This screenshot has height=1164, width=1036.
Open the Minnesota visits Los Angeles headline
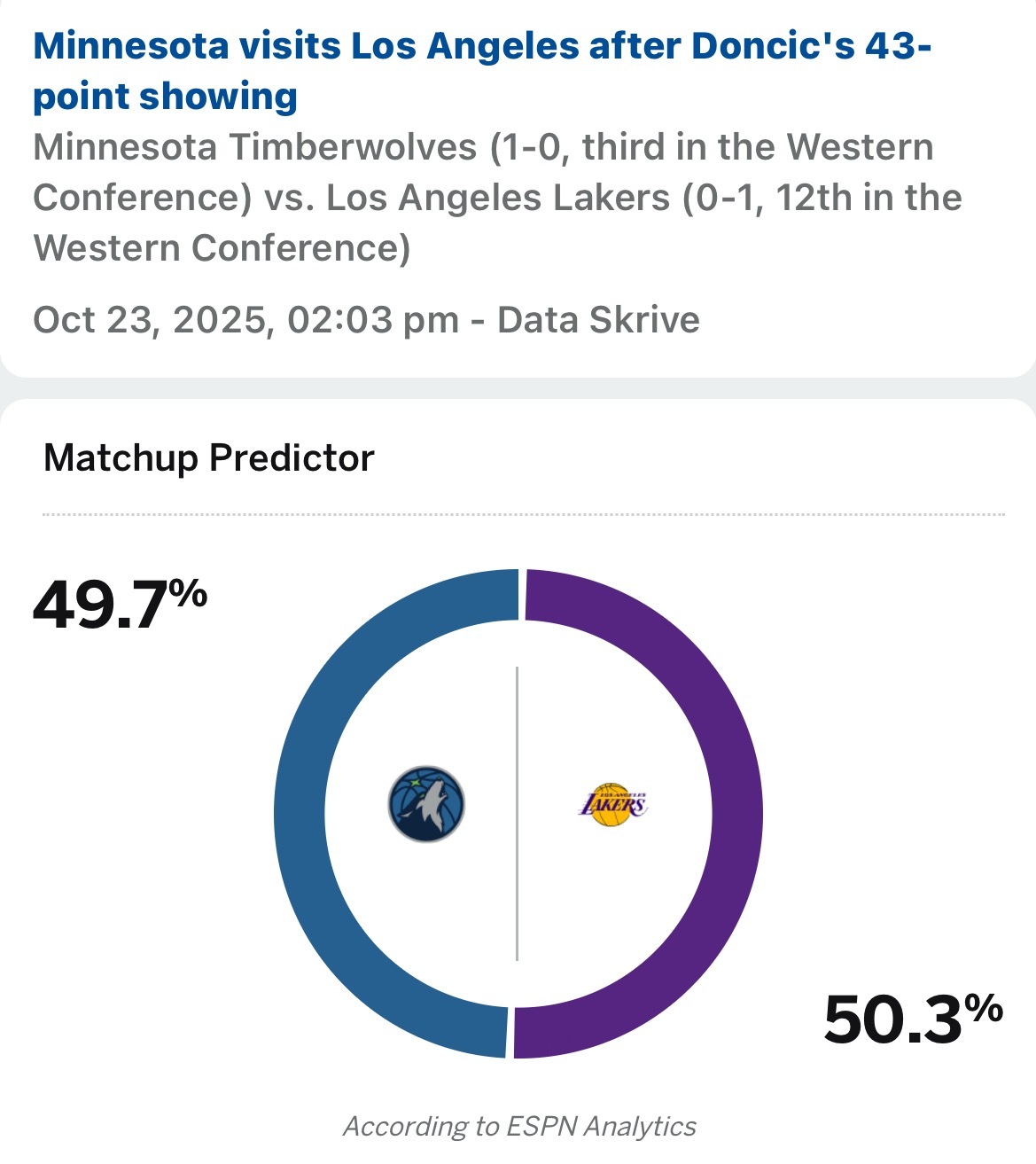click(x=481, y=71)
